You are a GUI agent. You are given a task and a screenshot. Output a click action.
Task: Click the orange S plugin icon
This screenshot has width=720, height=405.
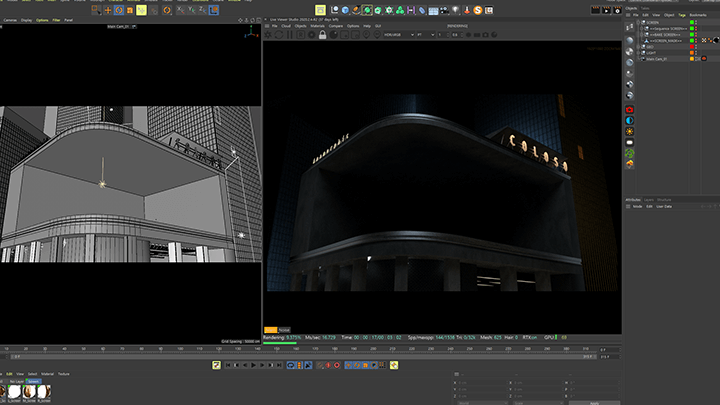(478, 10)
